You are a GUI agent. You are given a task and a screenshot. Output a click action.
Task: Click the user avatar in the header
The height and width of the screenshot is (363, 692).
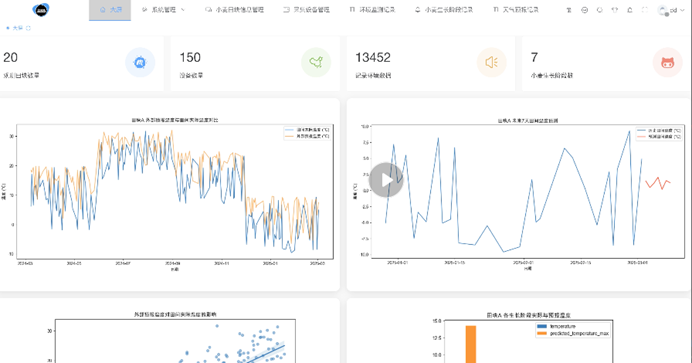tap(662, 10)
